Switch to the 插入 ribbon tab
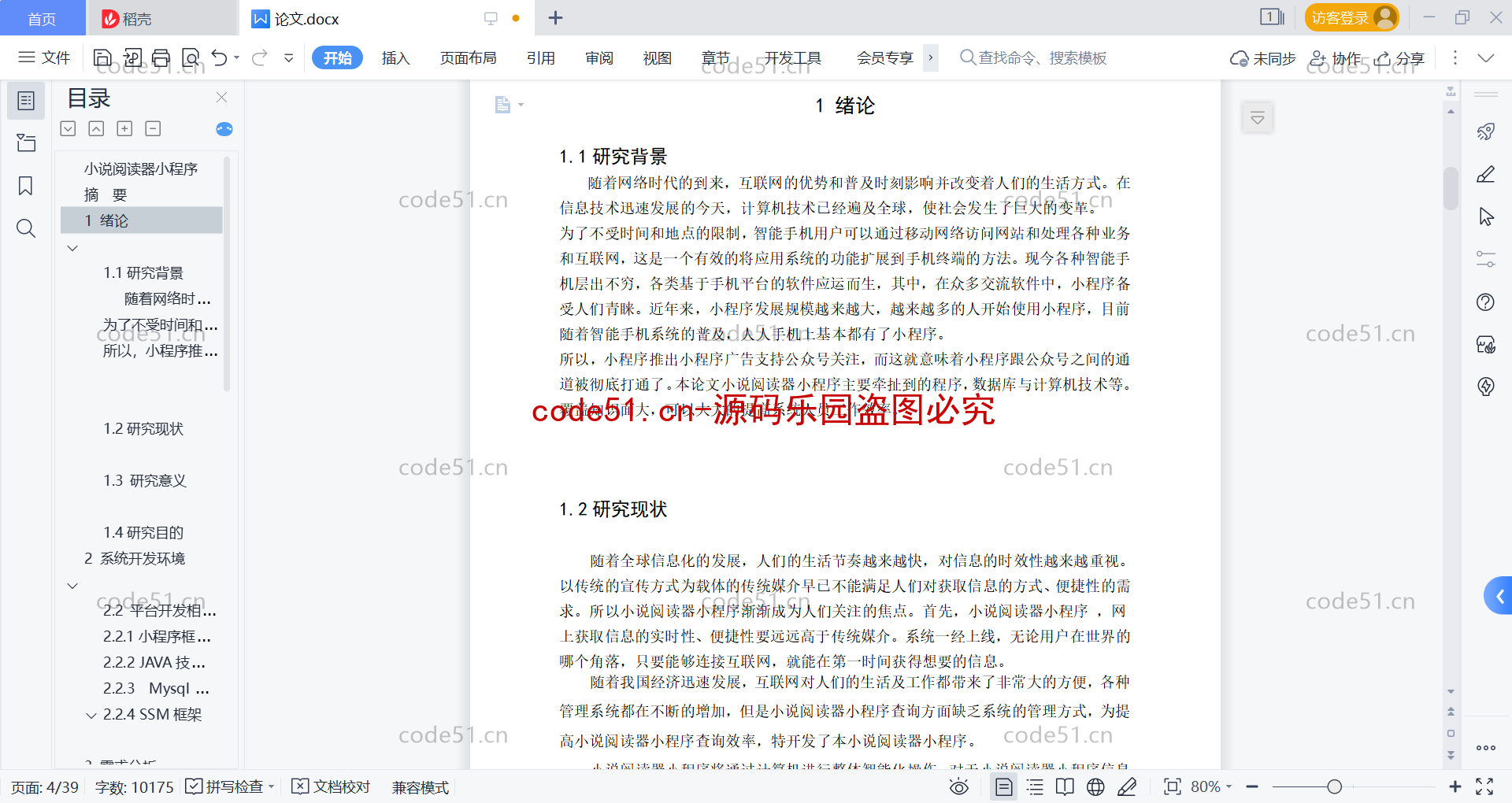The image size is (1512, 803). point(395,57)
